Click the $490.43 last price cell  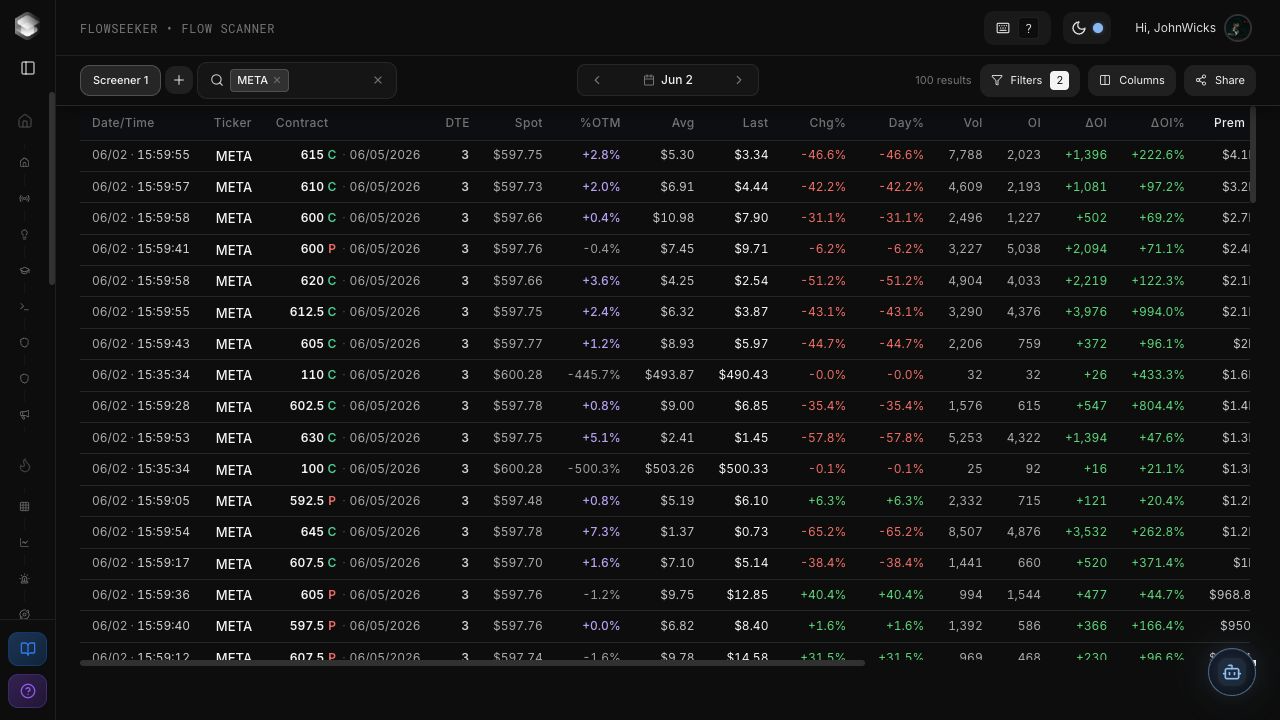(743, 375)
